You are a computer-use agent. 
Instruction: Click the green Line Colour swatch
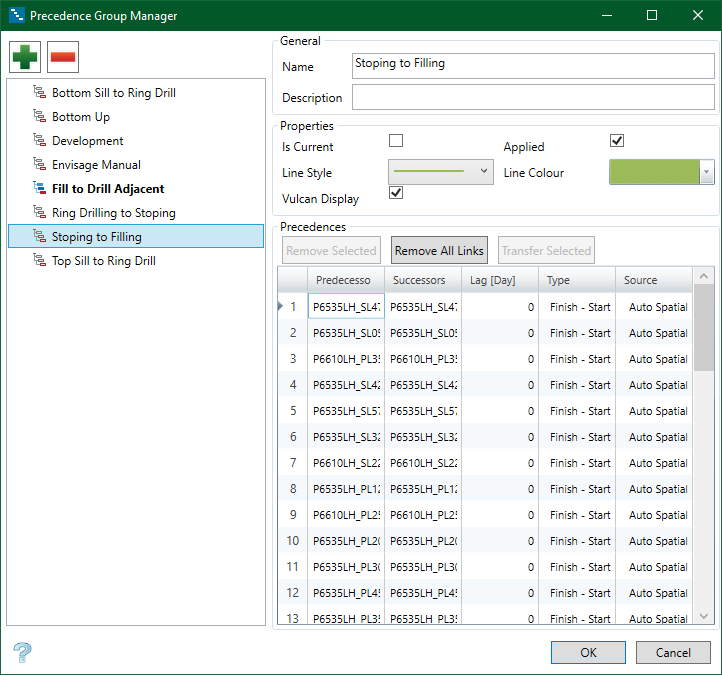pos(654,172)
